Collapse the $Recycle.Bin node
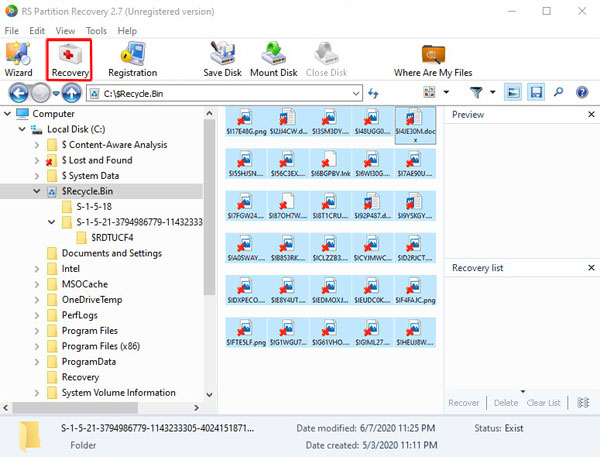Screen dimensions: 600x457 37,191
